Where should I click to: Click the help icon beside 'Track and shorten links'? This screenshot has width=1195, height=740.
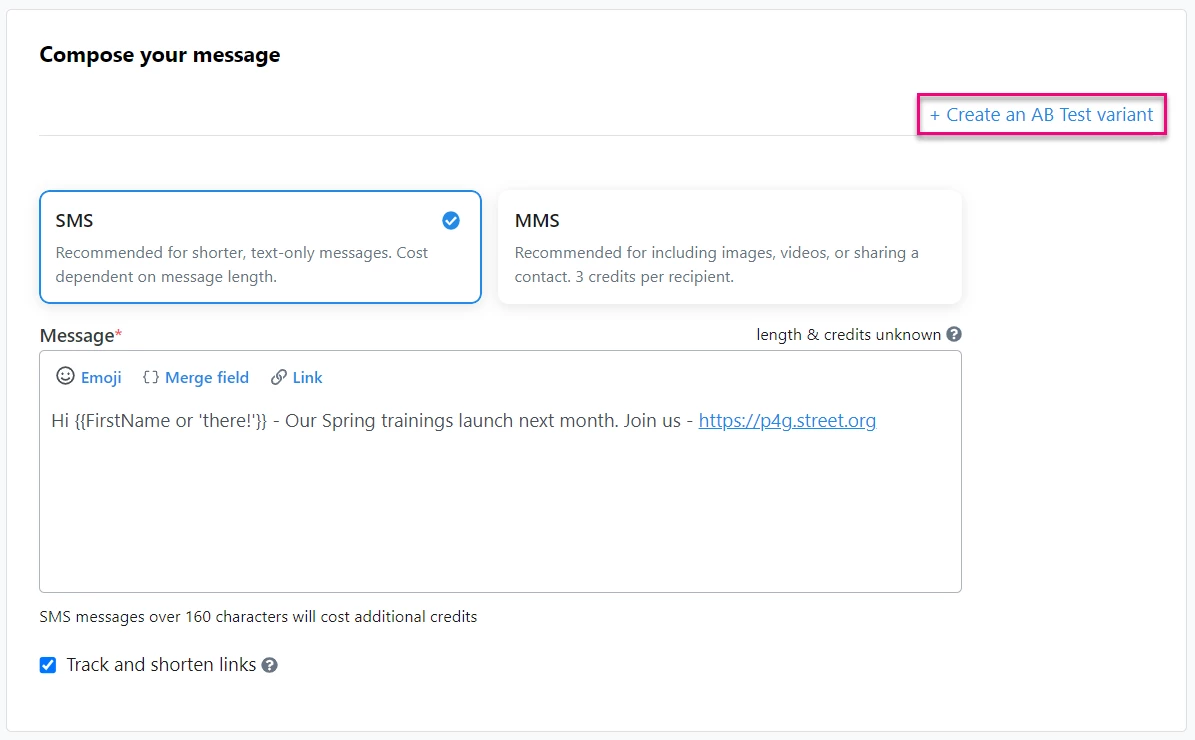coord(268,664)
